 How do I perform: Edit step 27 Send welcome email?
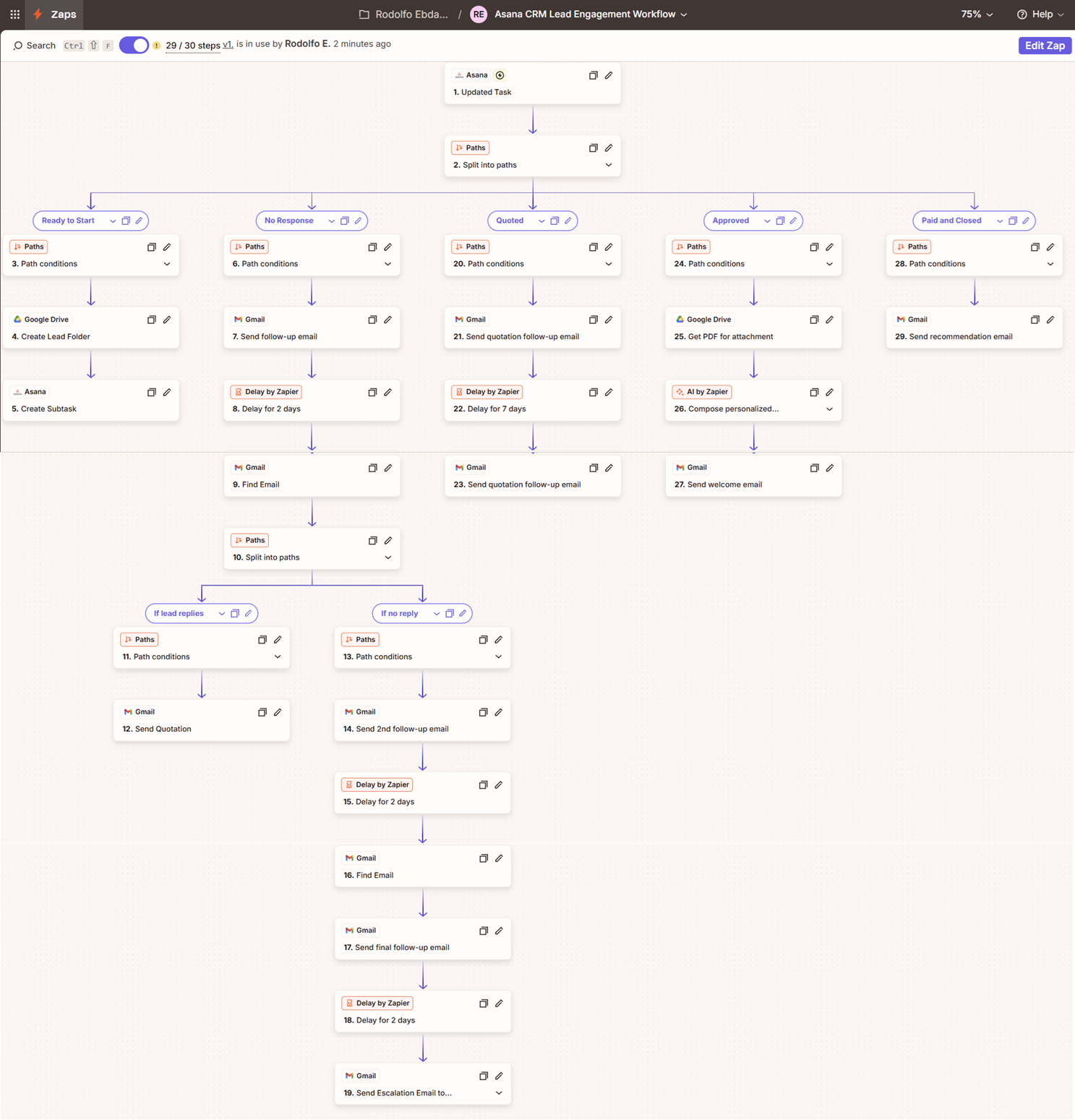pos(830,468)
